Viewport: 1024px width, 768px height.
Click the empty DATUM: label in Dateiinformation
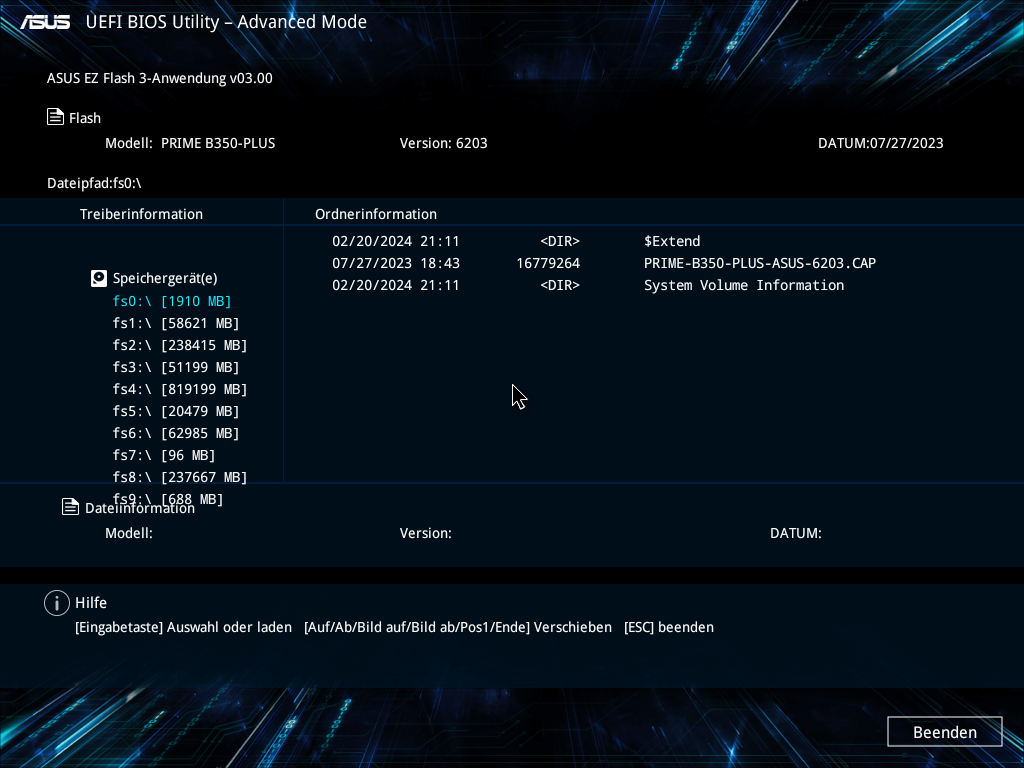click(x=795, y=533)
